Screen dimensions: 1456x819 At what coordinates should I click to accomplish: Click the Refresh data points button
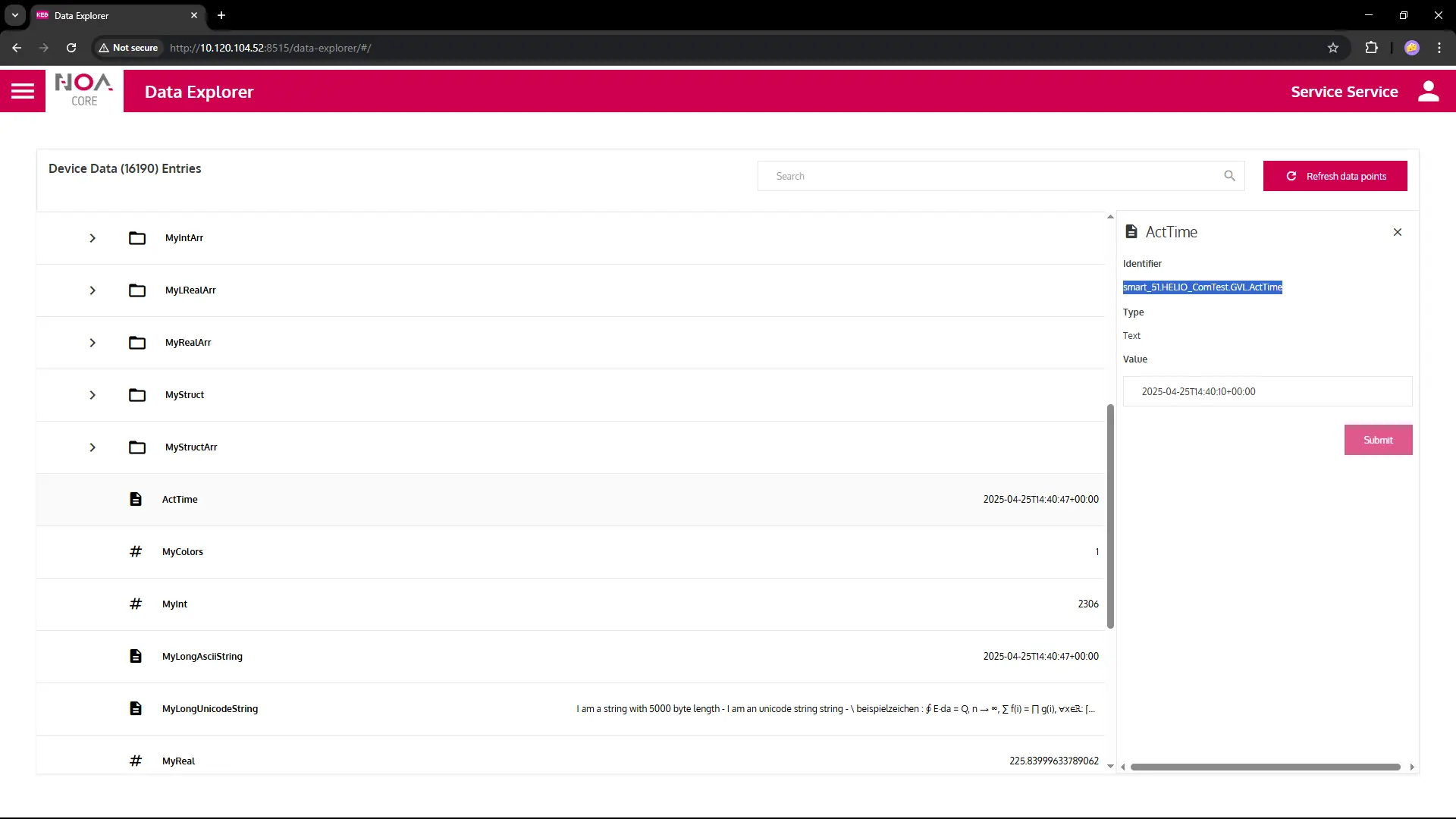click(1335, 175)
